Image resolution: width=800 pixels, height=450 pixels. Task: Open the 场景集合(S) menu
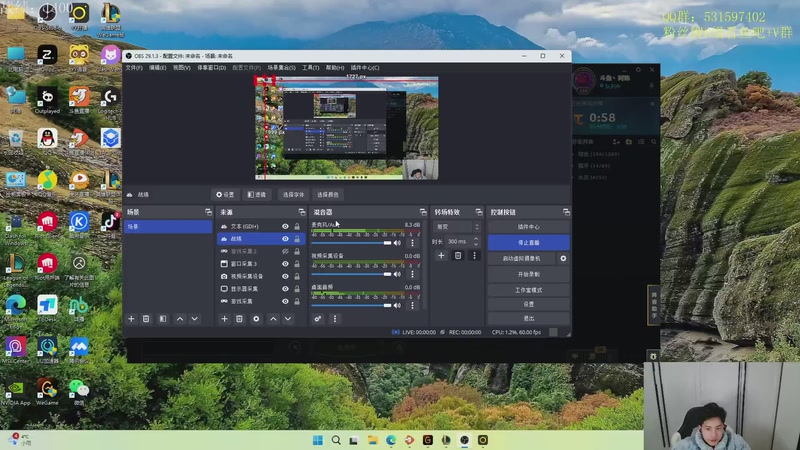point(282,68)
